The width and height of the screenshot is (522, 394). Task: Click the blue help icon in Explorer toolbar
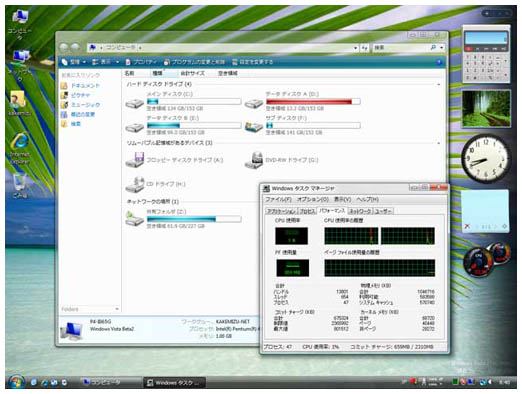pos(439,62)
